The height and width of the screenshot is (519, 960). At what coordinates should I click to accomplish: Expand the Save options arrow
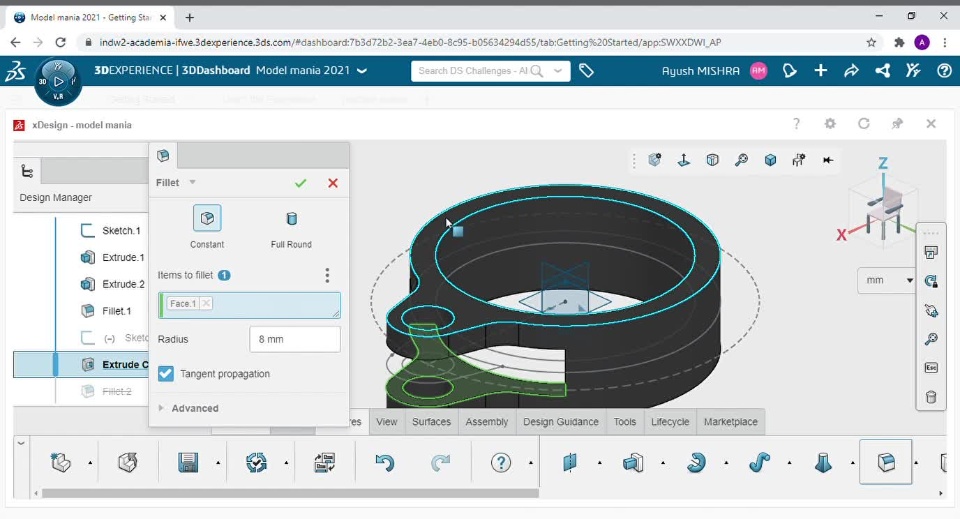click(x=218, y=463)
